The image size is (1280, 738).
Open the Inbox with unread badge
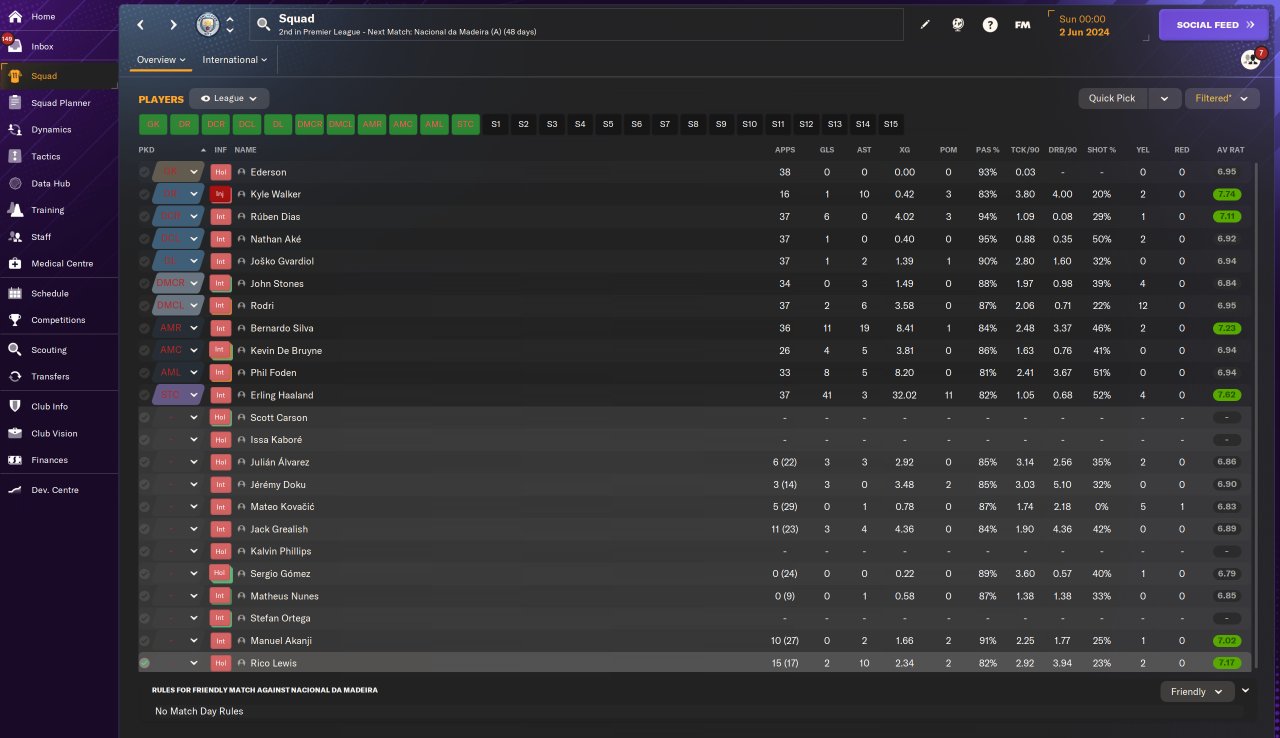[14, 46]
